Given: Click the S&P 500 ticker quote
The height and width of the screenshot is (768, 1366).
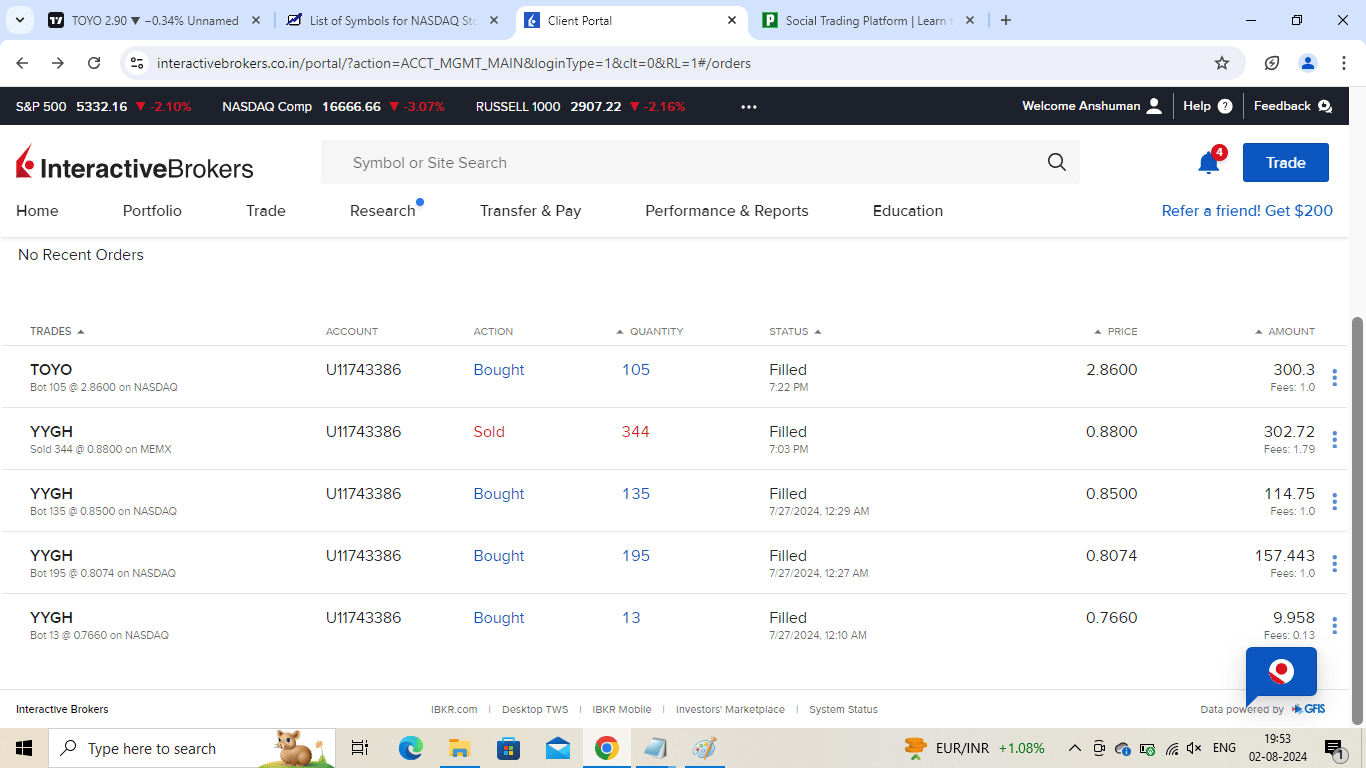Looking at the screenshot, I should (103, 106).
